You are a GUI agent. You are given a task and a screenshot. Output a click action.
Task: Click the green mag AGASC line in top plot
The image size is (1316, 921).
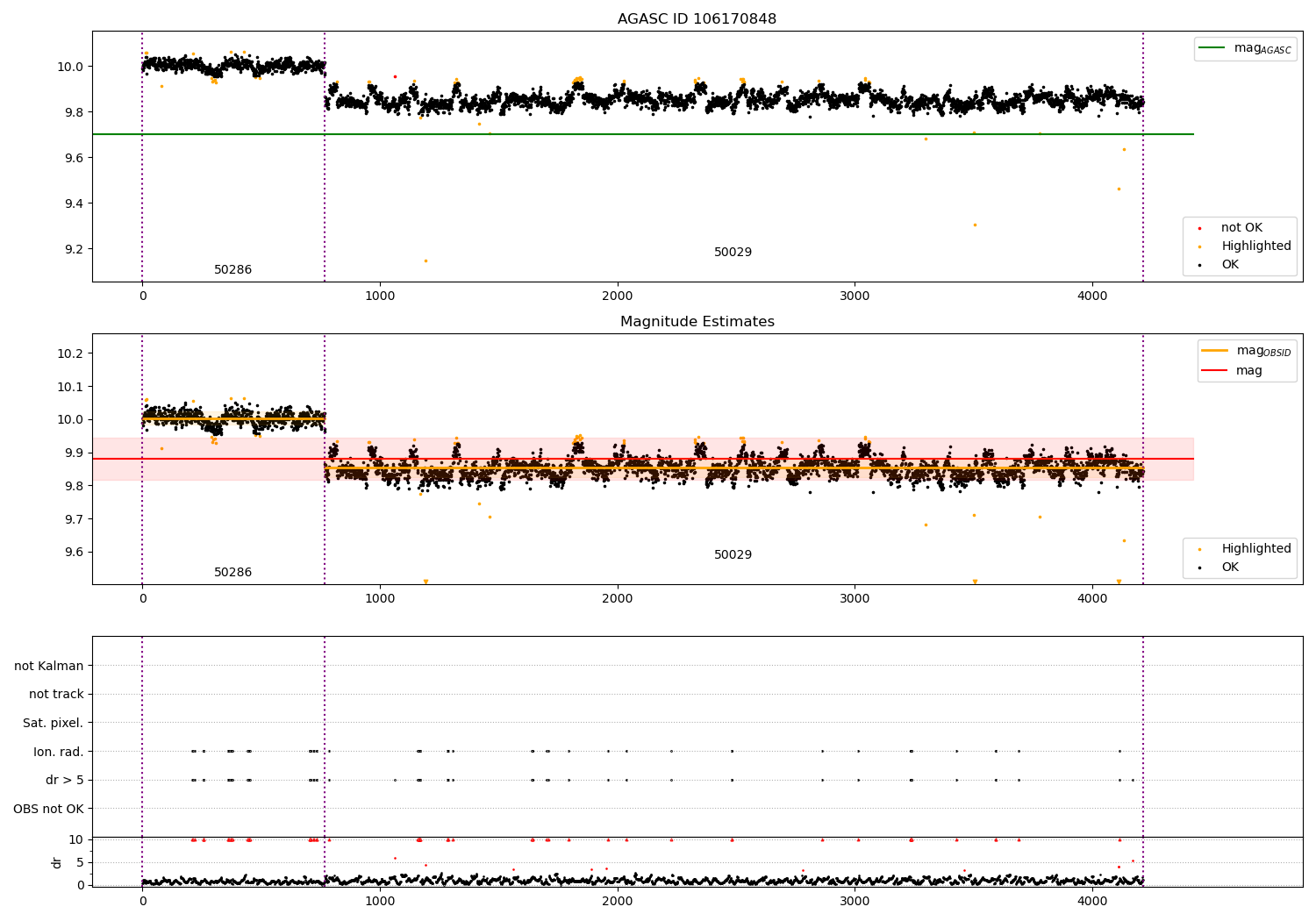[x=642, y=134]
